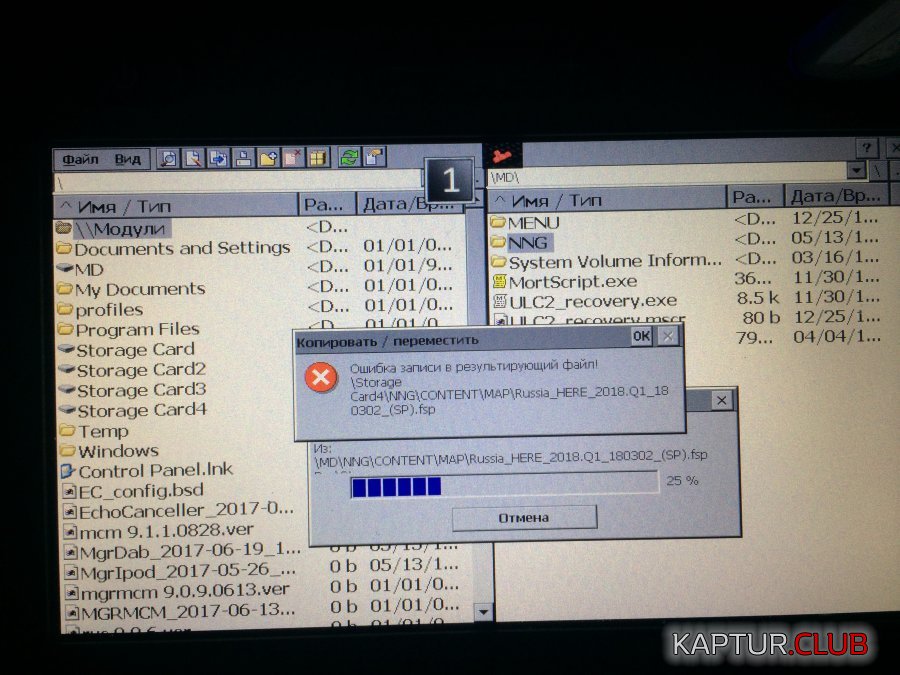This screenshot has height=675, width=900.
Task: Click the View file magnifier toolbar icon
Action: (169, 158)
